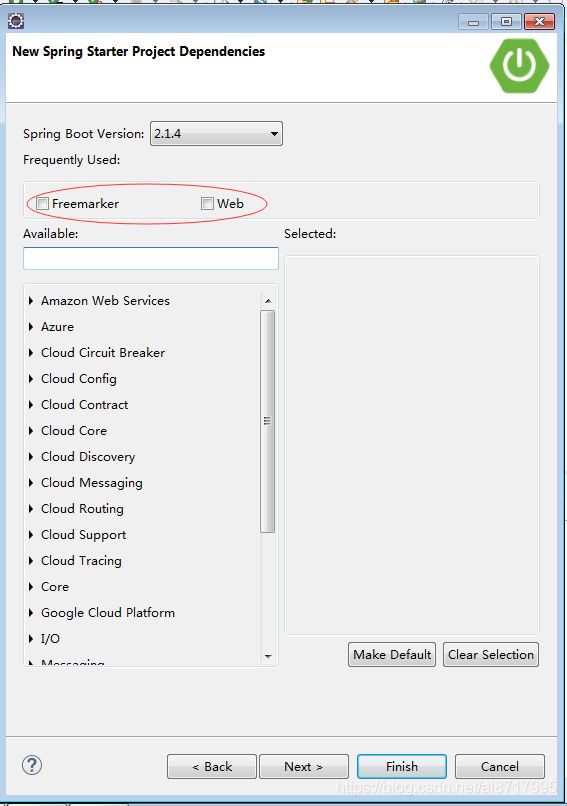Select the Cloud Support tree item
The height and width of the screenshot is (806, 567).
(83, 535)
